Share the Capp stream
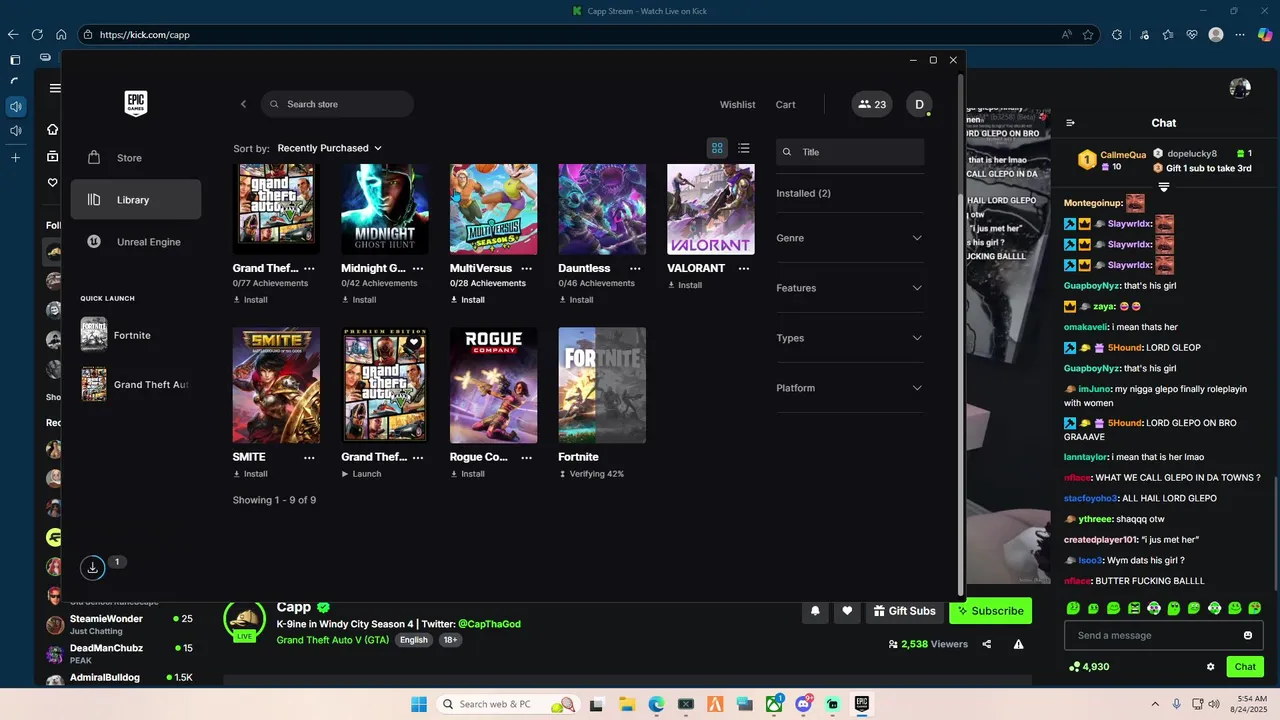The width and height of the screenshot is (1280, 720). click(x=987, y=644)
